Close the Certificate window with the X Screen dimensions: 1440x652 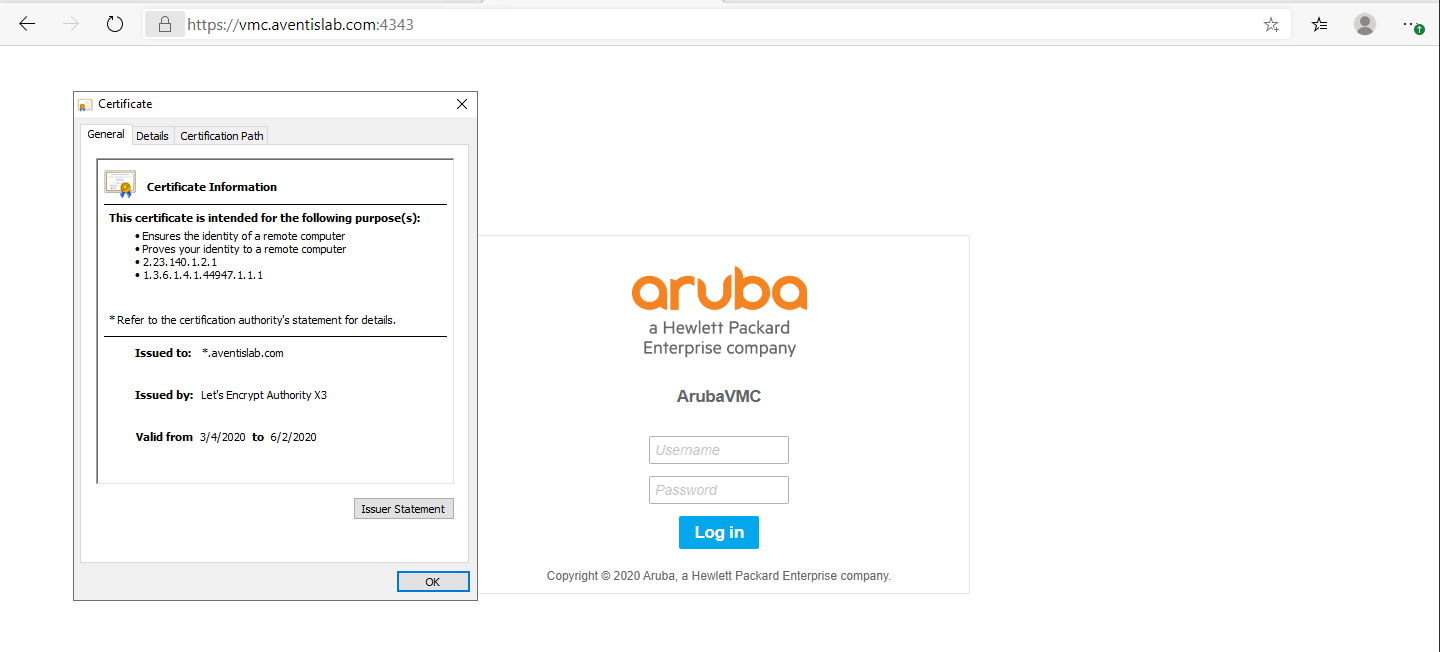(x=461, y=103)
